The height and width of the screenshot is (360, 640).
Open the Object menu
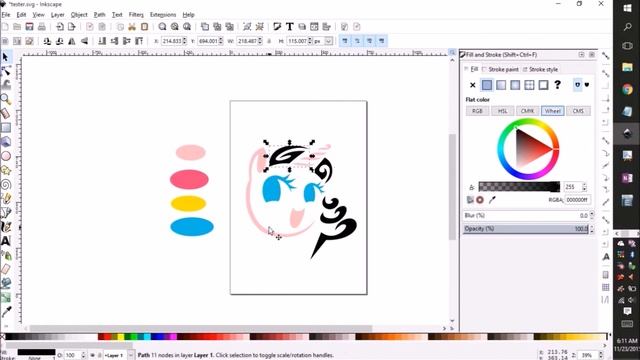click(x=79, y=15)
